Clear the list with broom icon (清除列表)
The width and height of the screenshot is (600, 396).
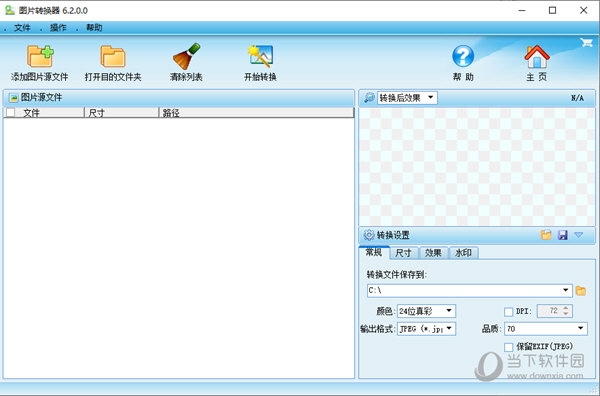coord(186,56)
